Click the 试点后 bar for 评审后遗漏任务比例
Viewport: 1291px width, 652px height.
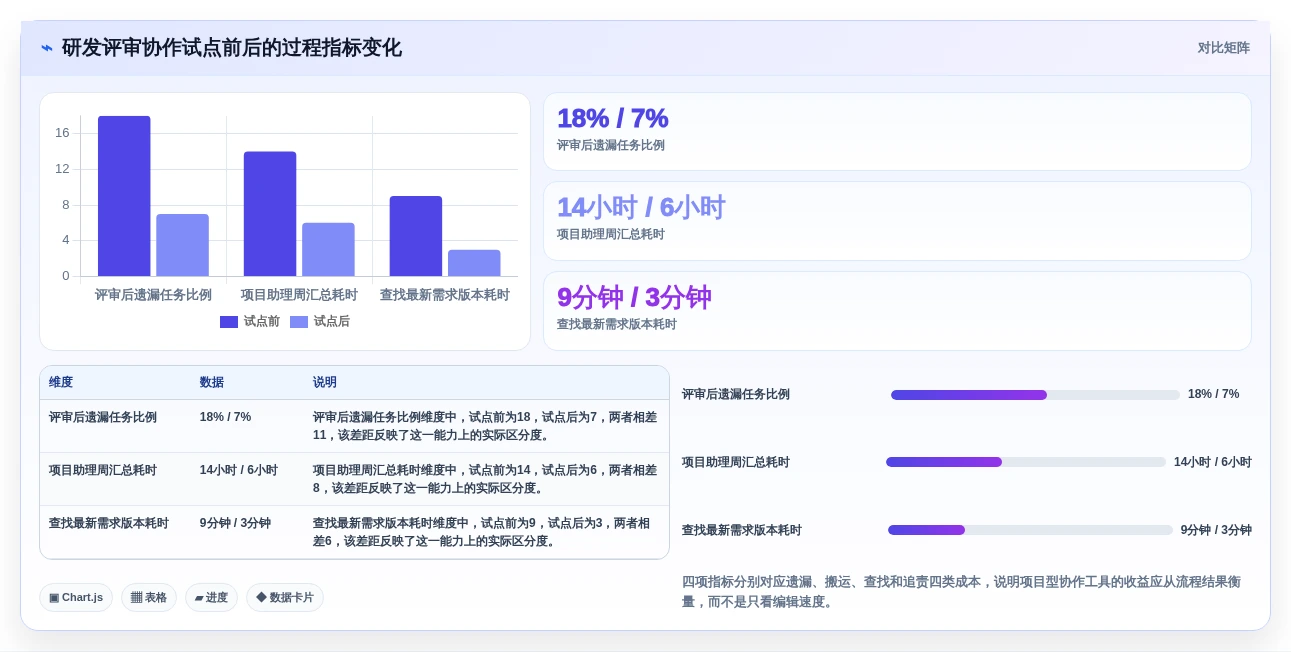(x=182, y=245)
